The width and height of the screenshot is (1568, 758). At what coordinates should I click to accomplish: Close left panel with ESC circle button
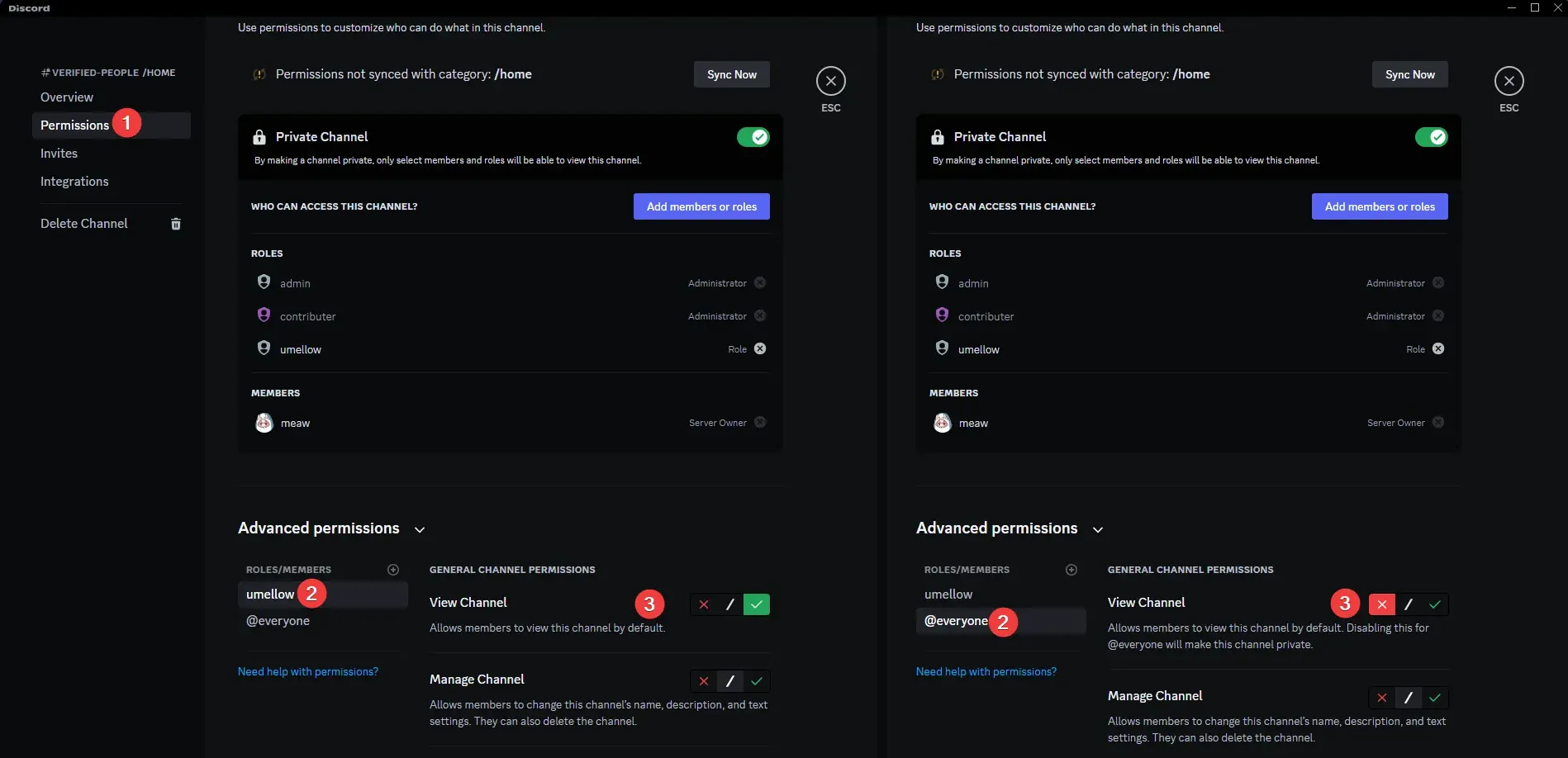tap(831, 81)
